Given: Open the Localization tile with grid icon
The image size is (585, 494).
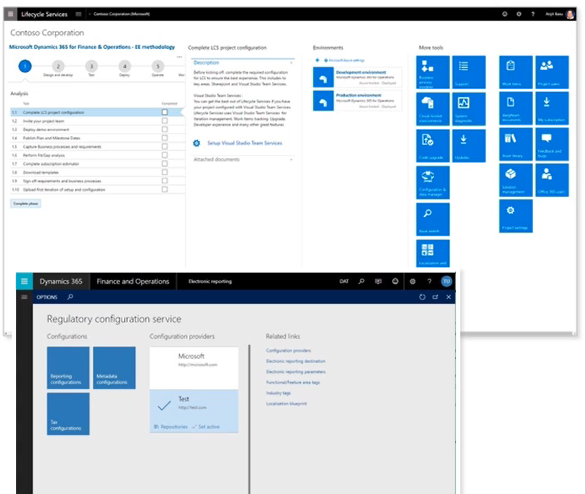Looking at the screenshot, I should pyautogui.click(x=433, y=253).
